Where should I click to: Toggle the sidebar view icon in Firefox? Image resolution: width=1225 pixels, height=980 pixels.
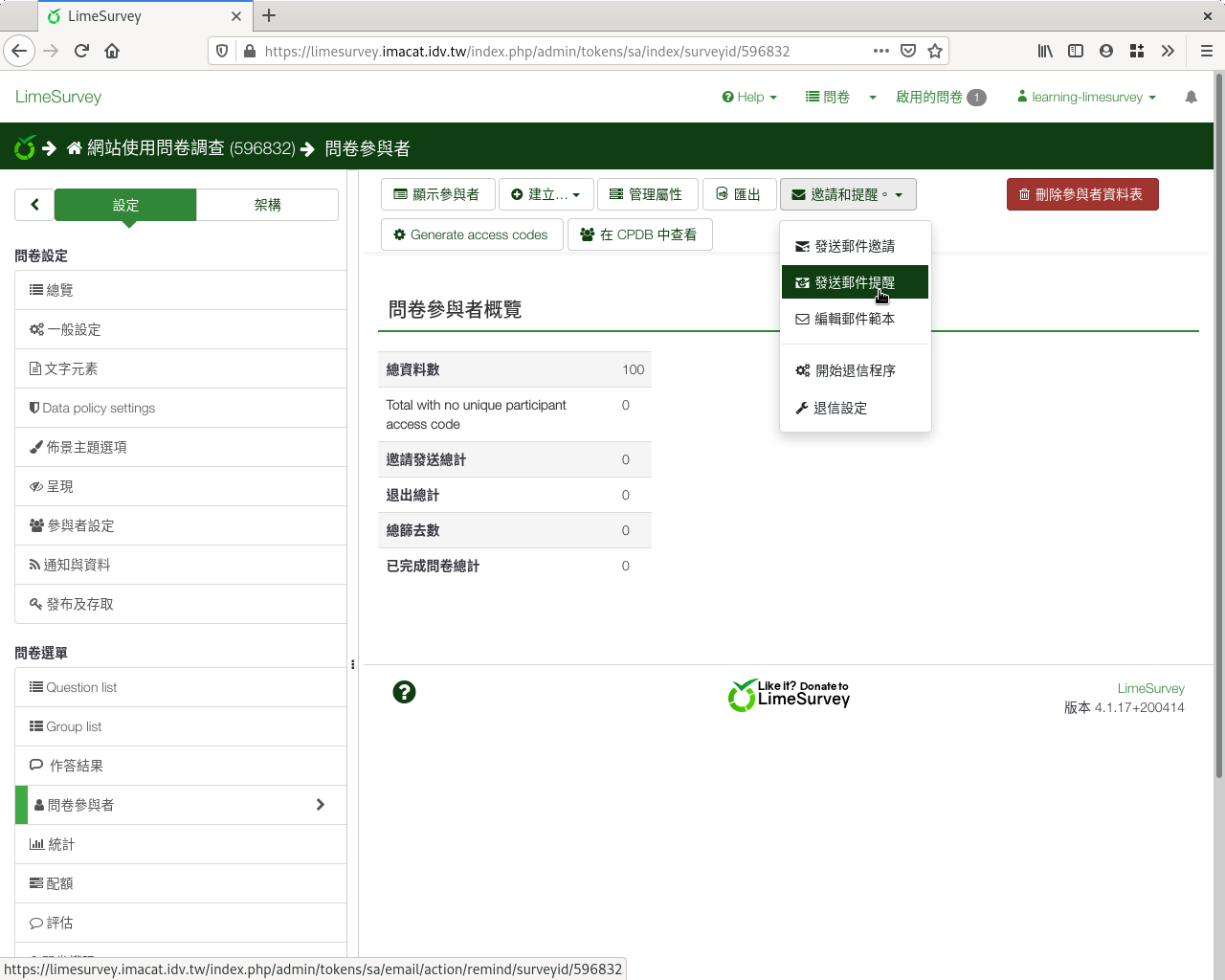pyautogui.click(x=1076, y=51)
